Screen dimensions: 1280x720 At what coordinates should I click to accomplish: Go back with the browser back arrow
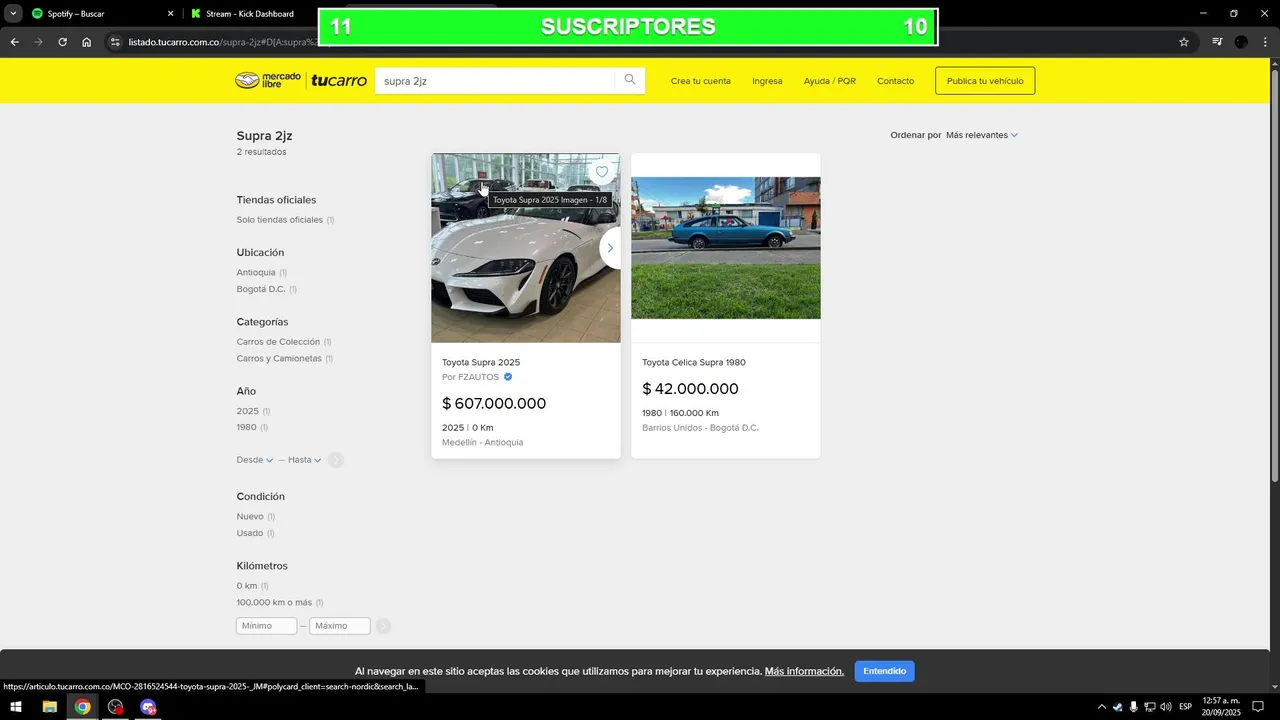point(14,42)
